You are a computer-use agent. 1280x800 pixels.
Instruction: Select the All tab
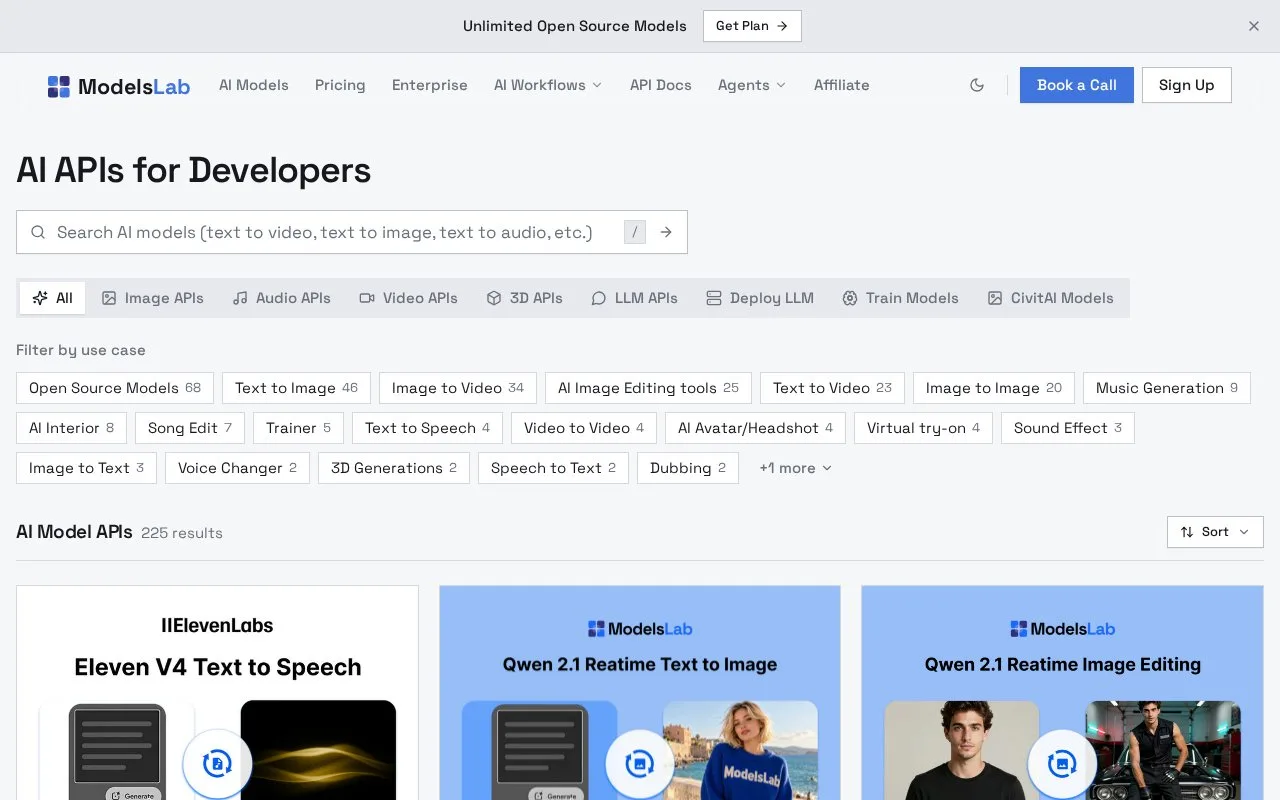point(53,298)
